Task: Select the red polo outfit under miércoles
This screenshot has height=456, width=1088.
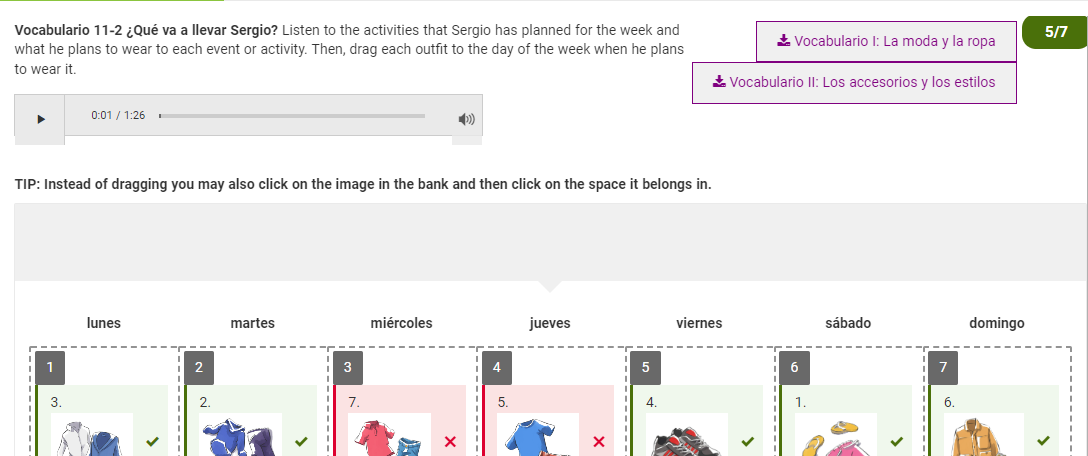Action: tap(389, 434)
